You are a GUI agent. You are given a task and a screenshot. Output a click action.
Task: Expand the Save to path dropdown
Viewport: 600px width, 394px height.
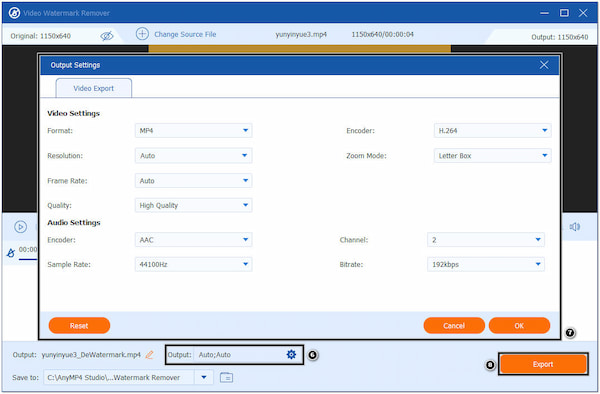point(204,377)
